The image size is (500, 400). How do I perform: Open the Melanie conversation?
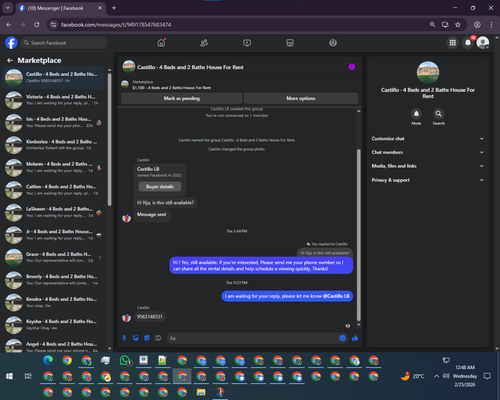point(53,167)
